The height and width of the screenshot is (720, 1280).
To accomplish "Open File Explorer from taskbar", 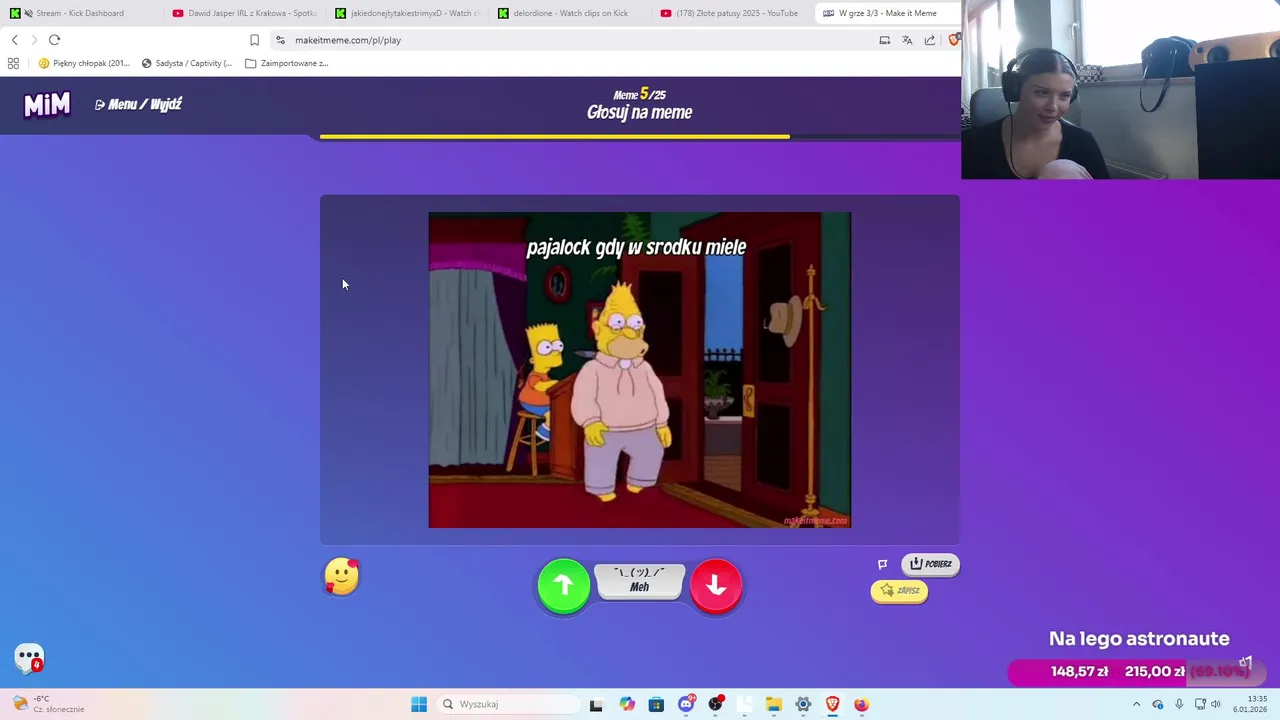I will 774,704.
